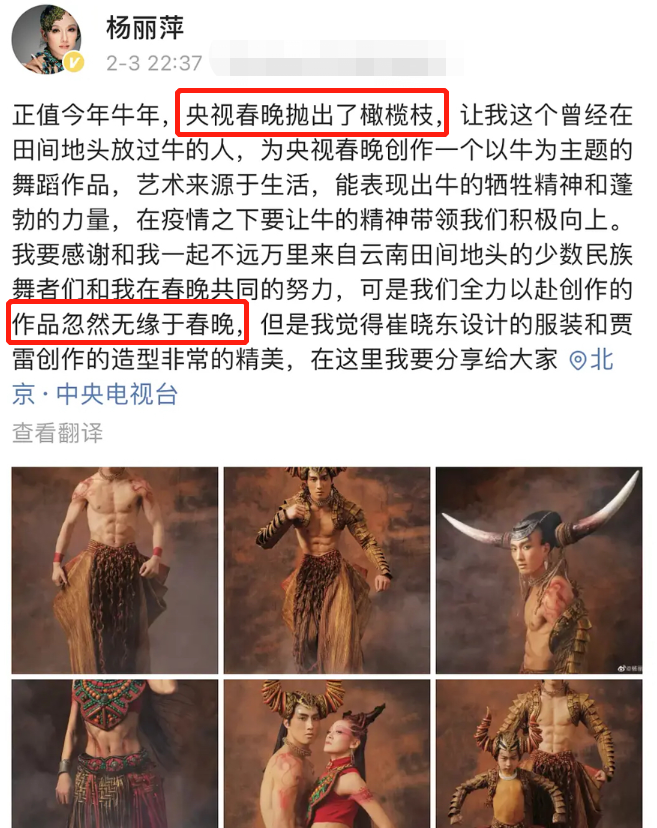Open the adult and child horned costume photo

[x=539, y=754]
